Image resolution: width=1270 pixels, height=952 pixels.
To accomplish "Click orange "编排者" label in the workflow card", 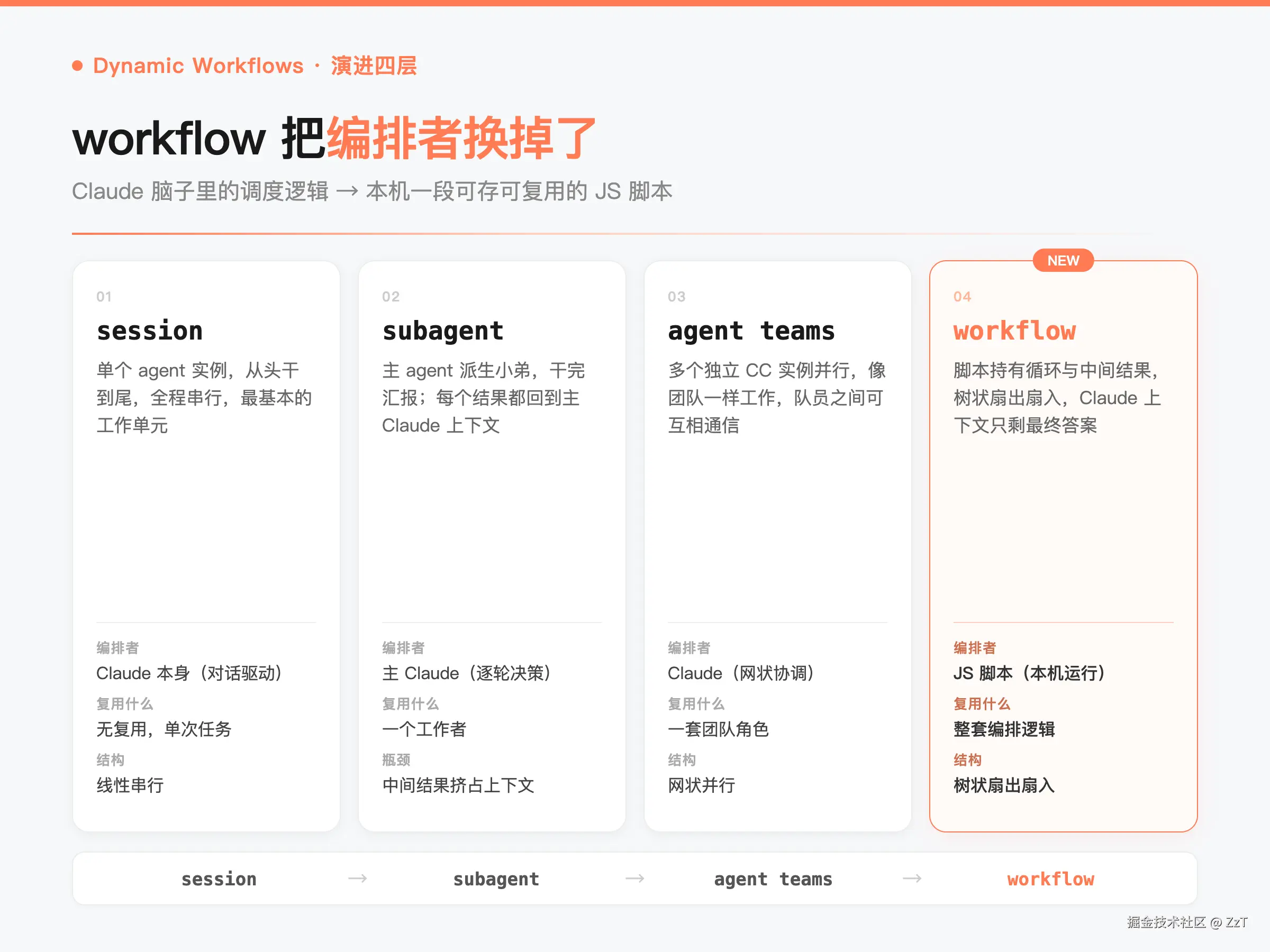I will coord(975,648).
